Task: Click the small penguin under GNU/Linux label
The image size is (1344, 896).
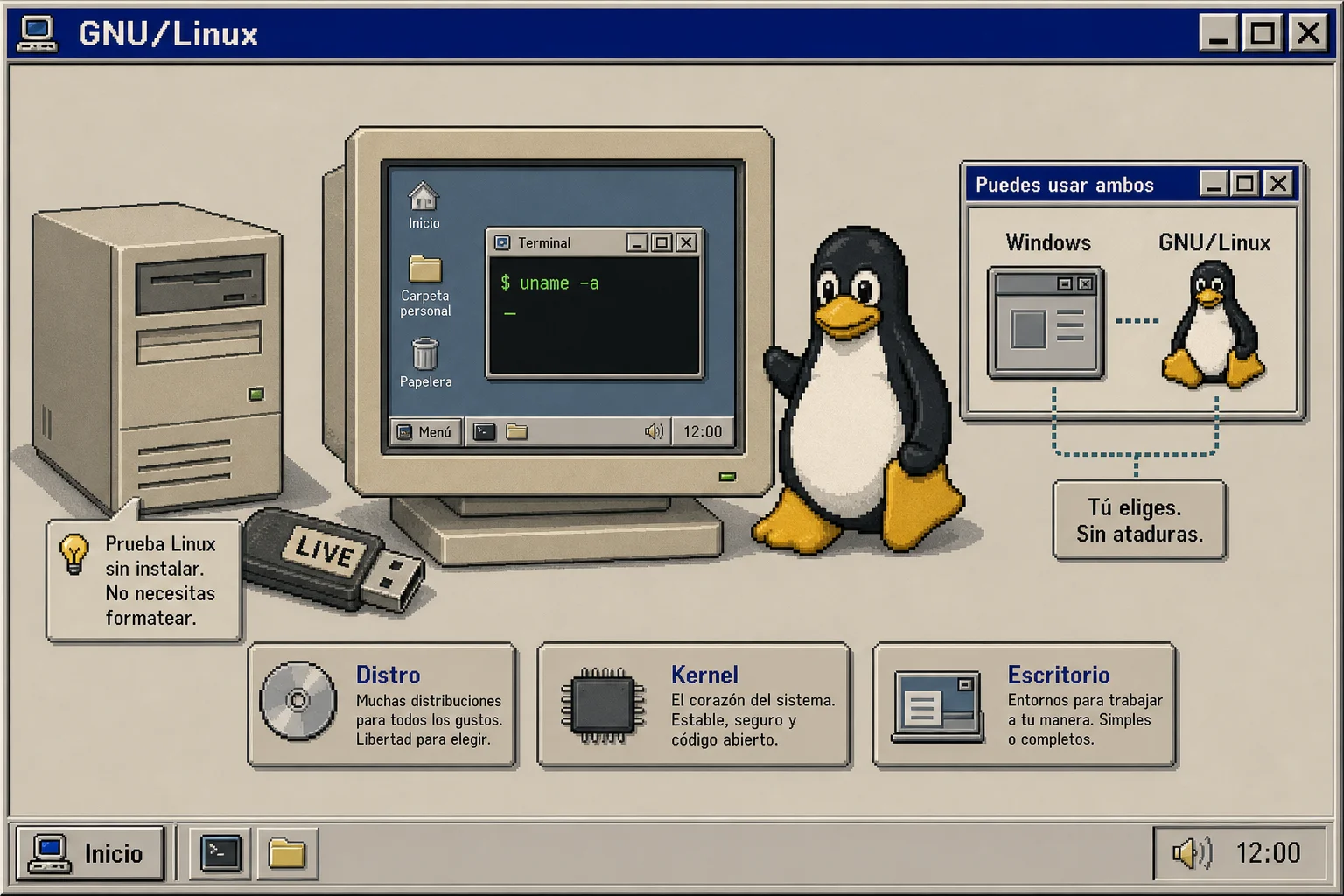Action: [1212, 325]
